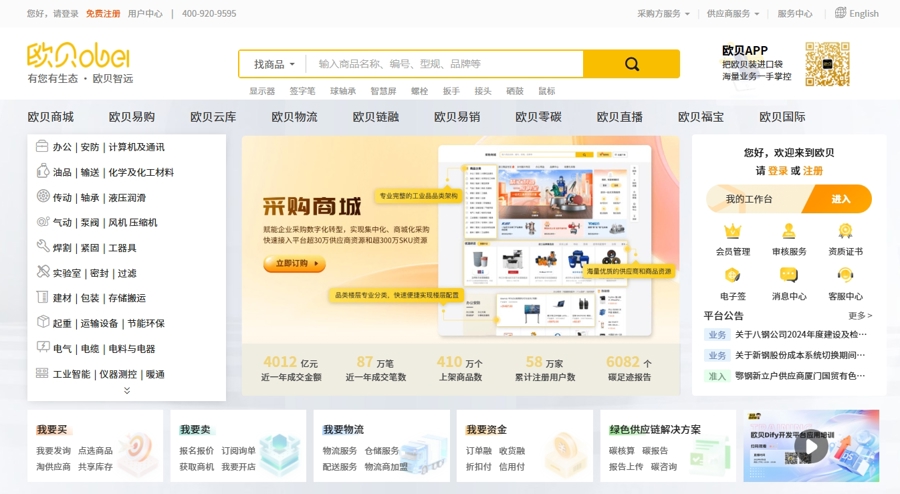The image size is (900, 494).
Task: Click 用户中心 link
Action: (x=145, y=13)
